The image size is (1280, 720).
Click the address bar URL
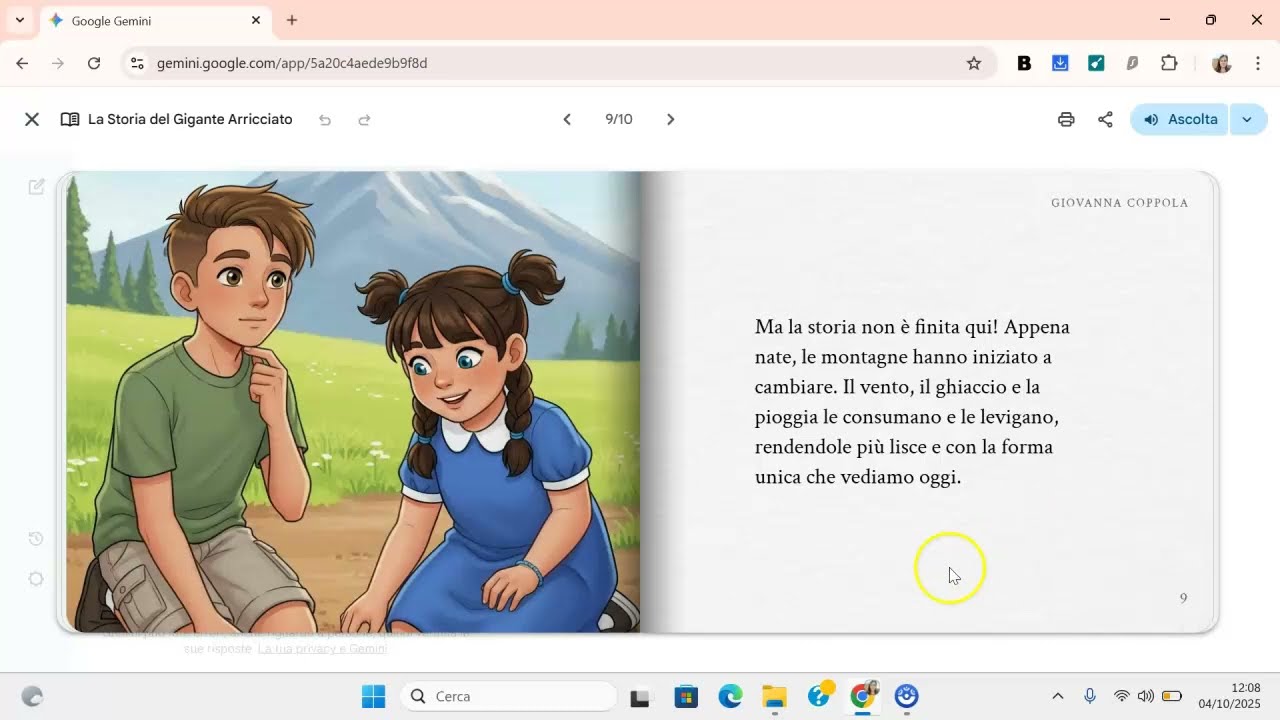point(292,63)
